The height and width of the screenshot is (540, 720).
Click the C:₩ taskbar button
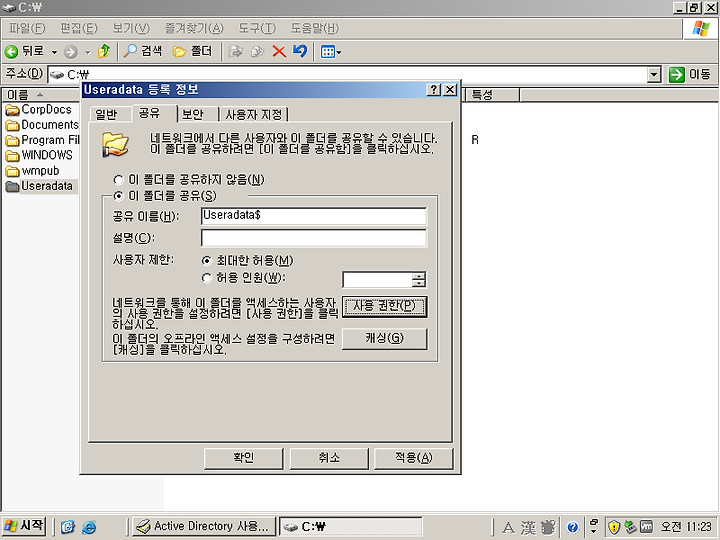(x=351, y=526)
